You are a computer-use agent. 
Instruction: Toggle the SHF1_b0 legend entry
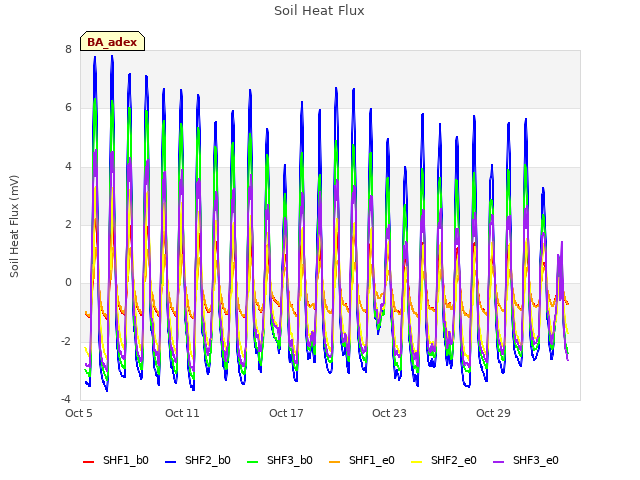[116, 460]
